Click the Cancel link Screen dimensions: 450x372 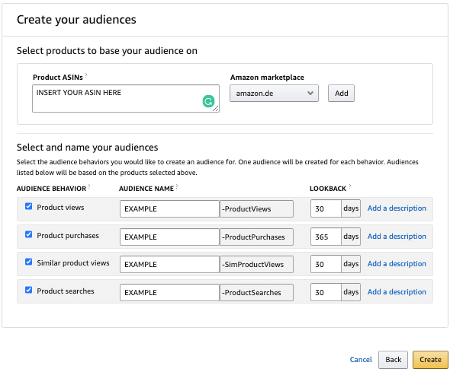[x=361, y=360]
